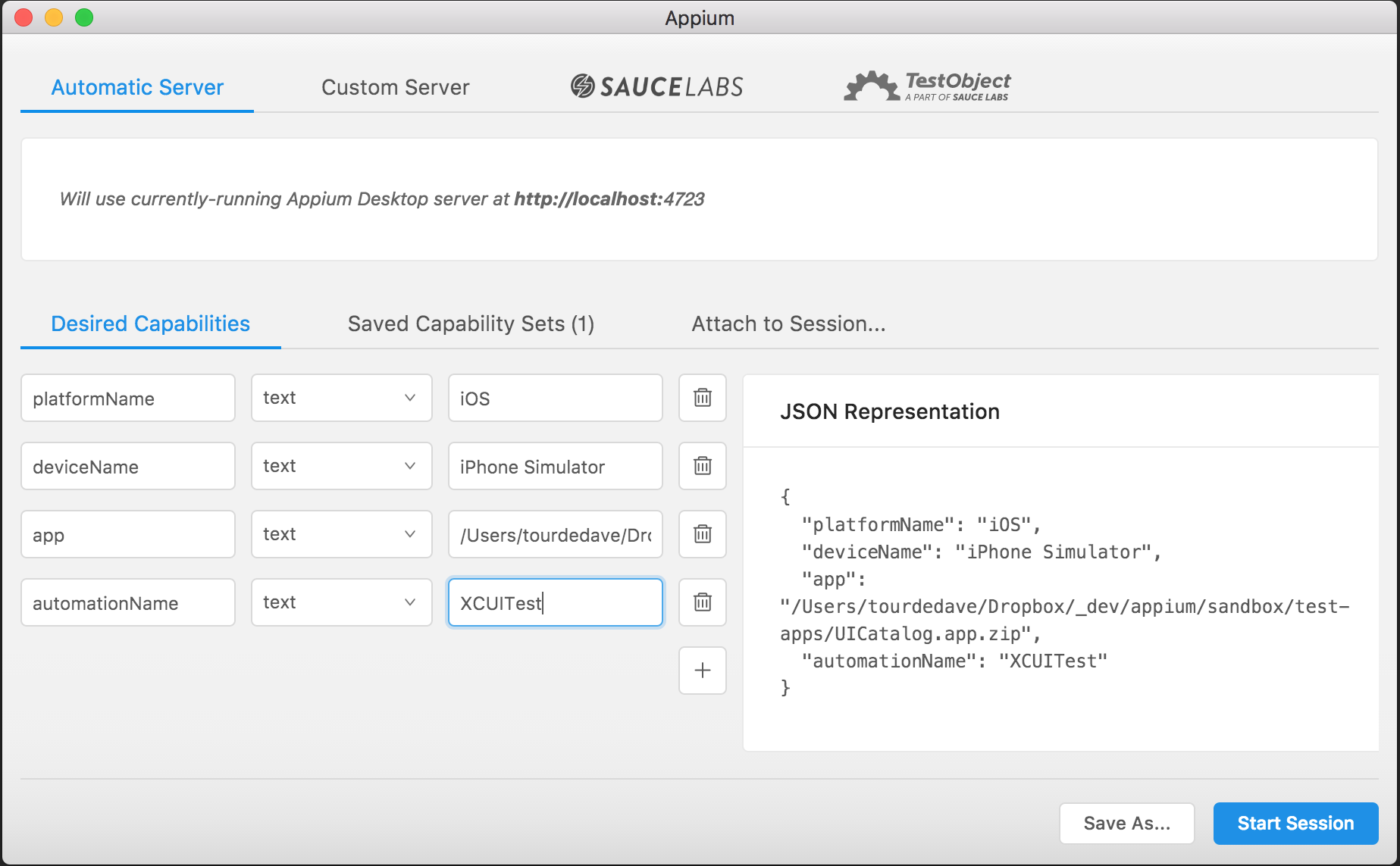Open the app capability type dropdown
The image size is (1400, 866).
(341, 534)
